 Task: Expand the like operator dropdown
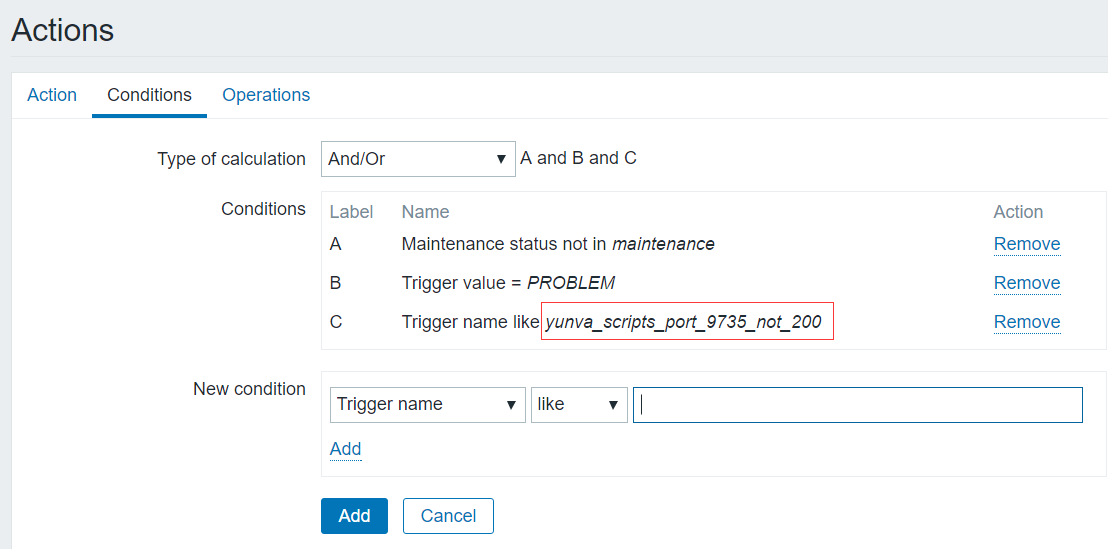click(579, 404)
